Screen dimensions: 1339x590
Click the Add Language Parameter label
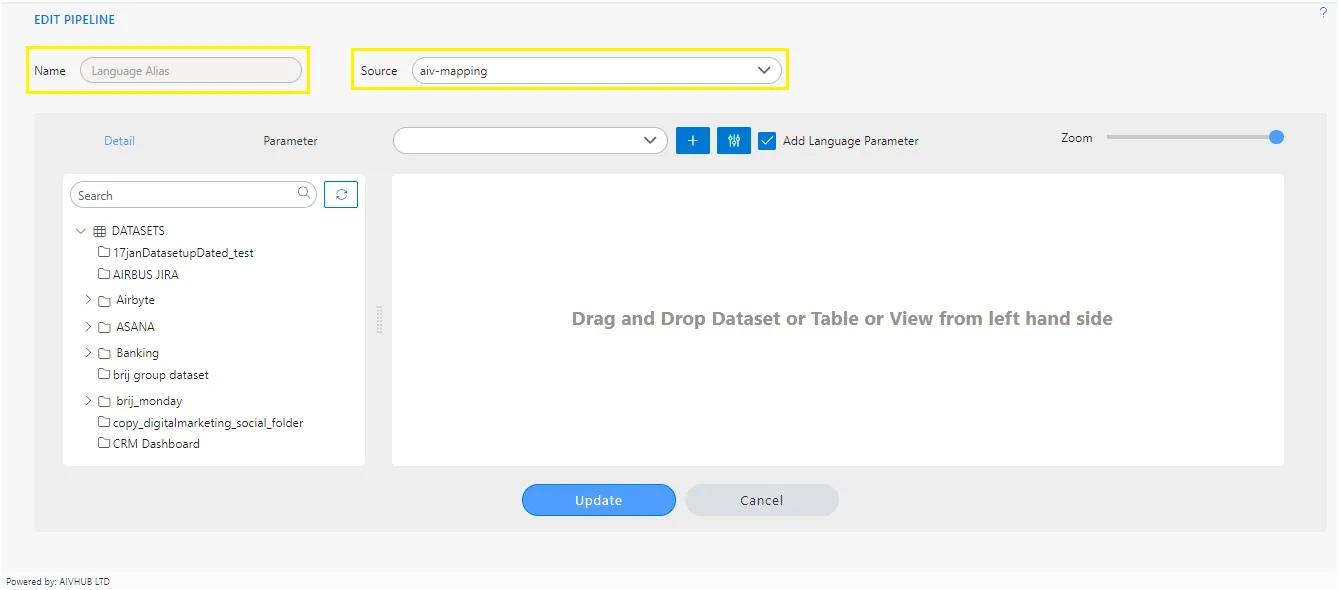(x=851, y=141)
